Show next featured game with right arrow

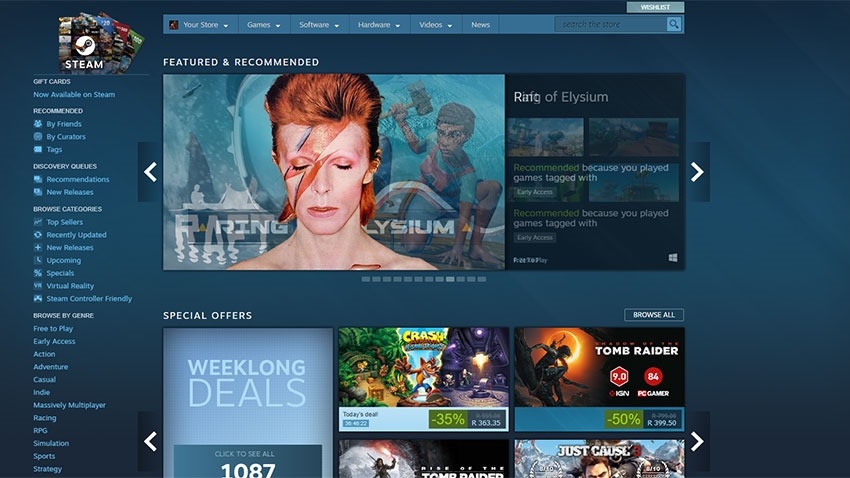coord(697,172)
